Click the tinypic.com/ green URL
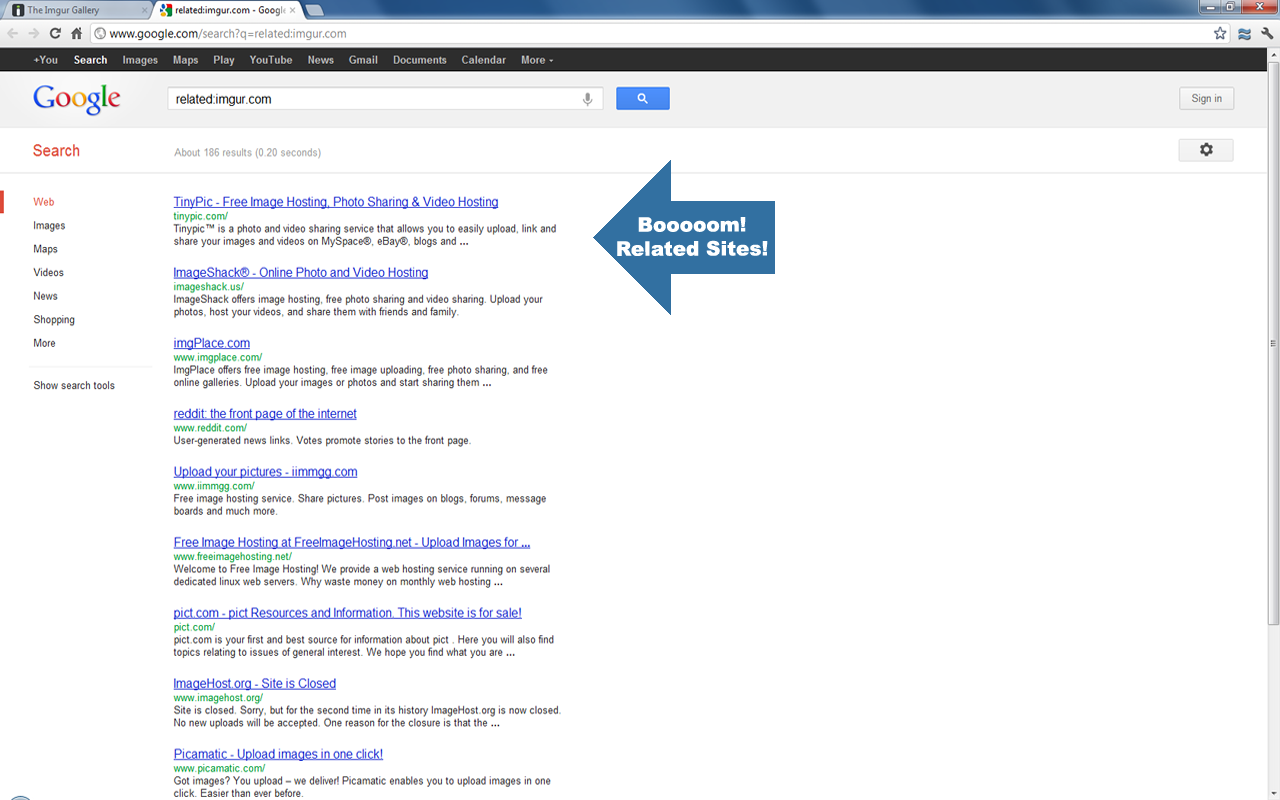This screenshot has width=1280, height=800. [x=201, y=216]
